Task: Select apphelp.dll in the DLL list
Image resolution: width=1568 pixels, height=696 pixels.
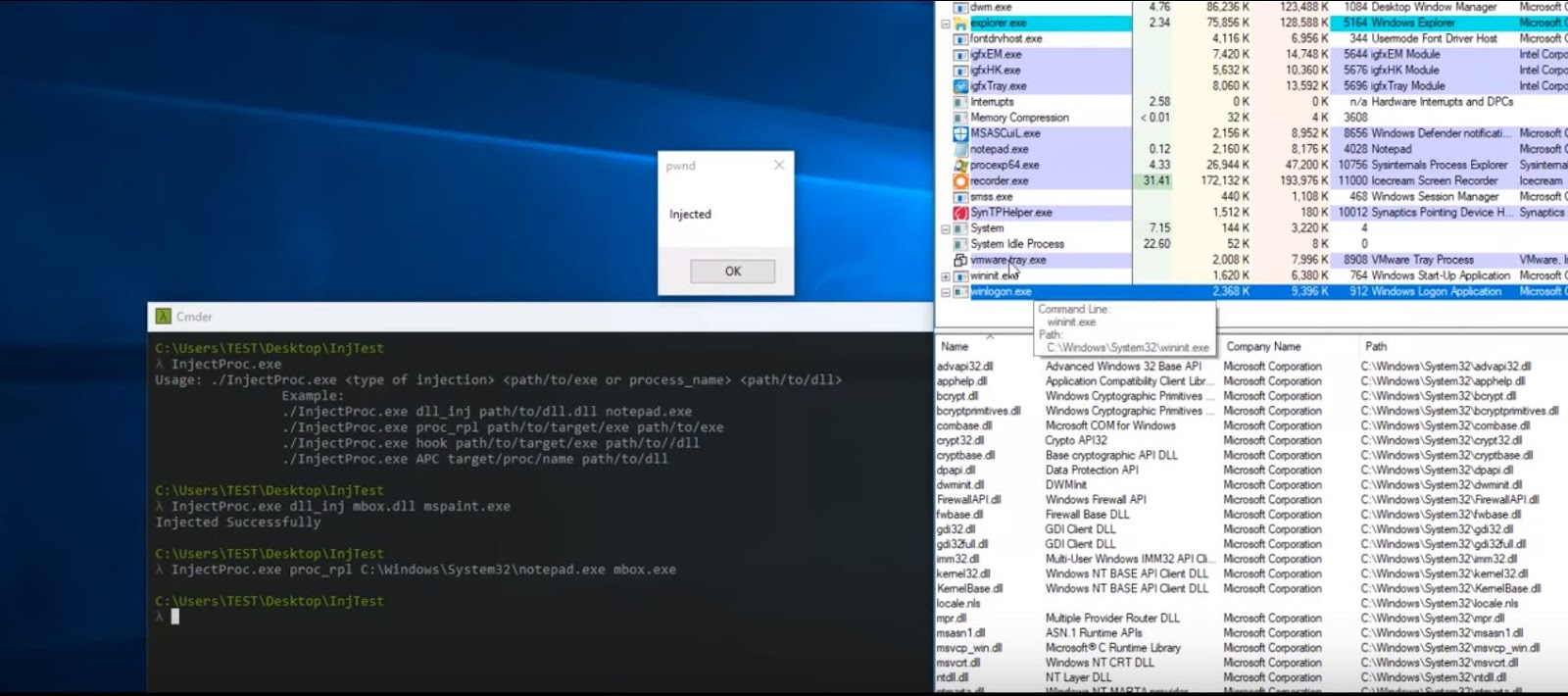Action: coord(962,381)
